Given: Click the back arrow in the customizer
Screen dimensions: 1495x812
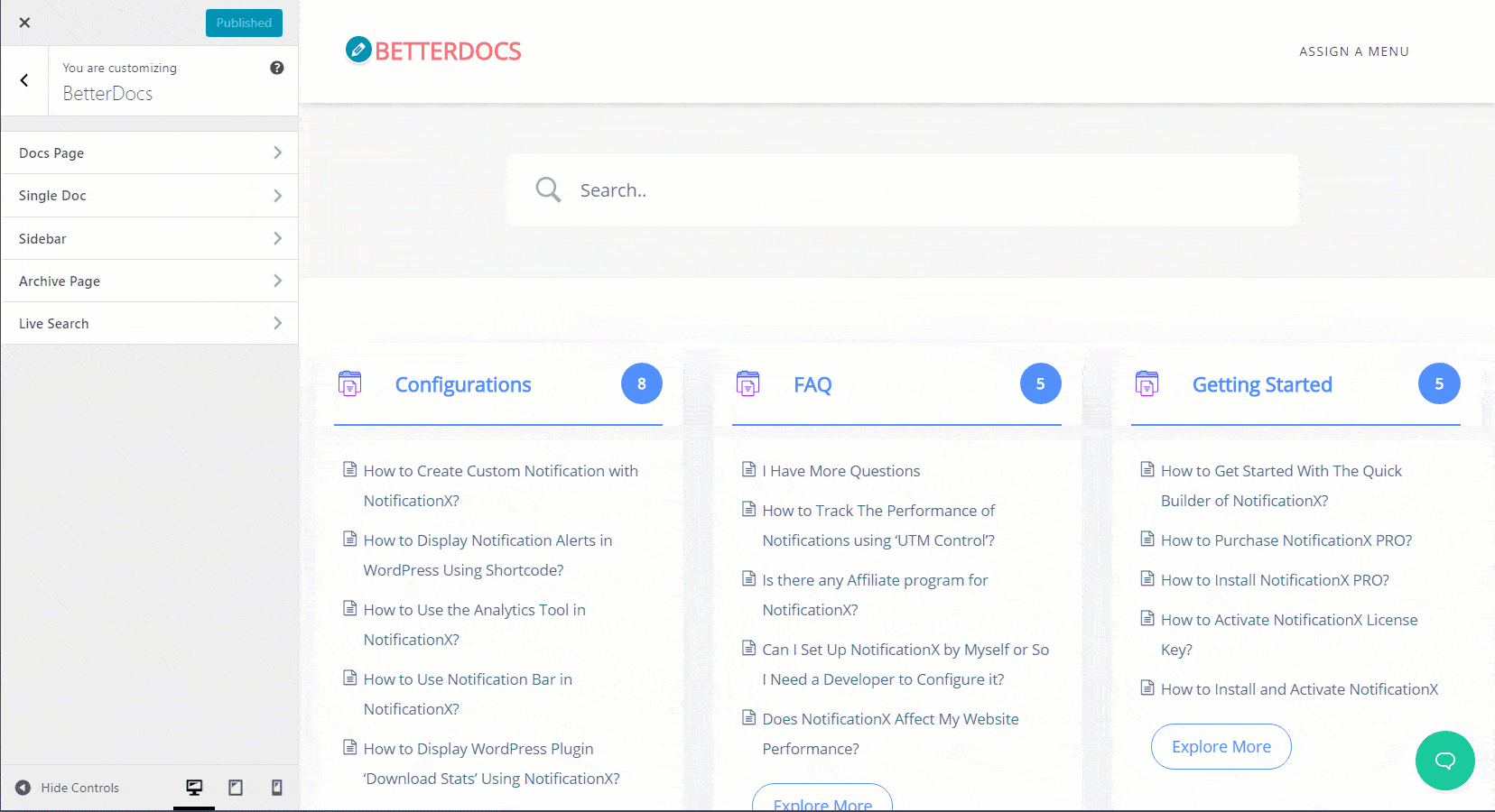Looking at the screenshot, I should pos(24,80).
